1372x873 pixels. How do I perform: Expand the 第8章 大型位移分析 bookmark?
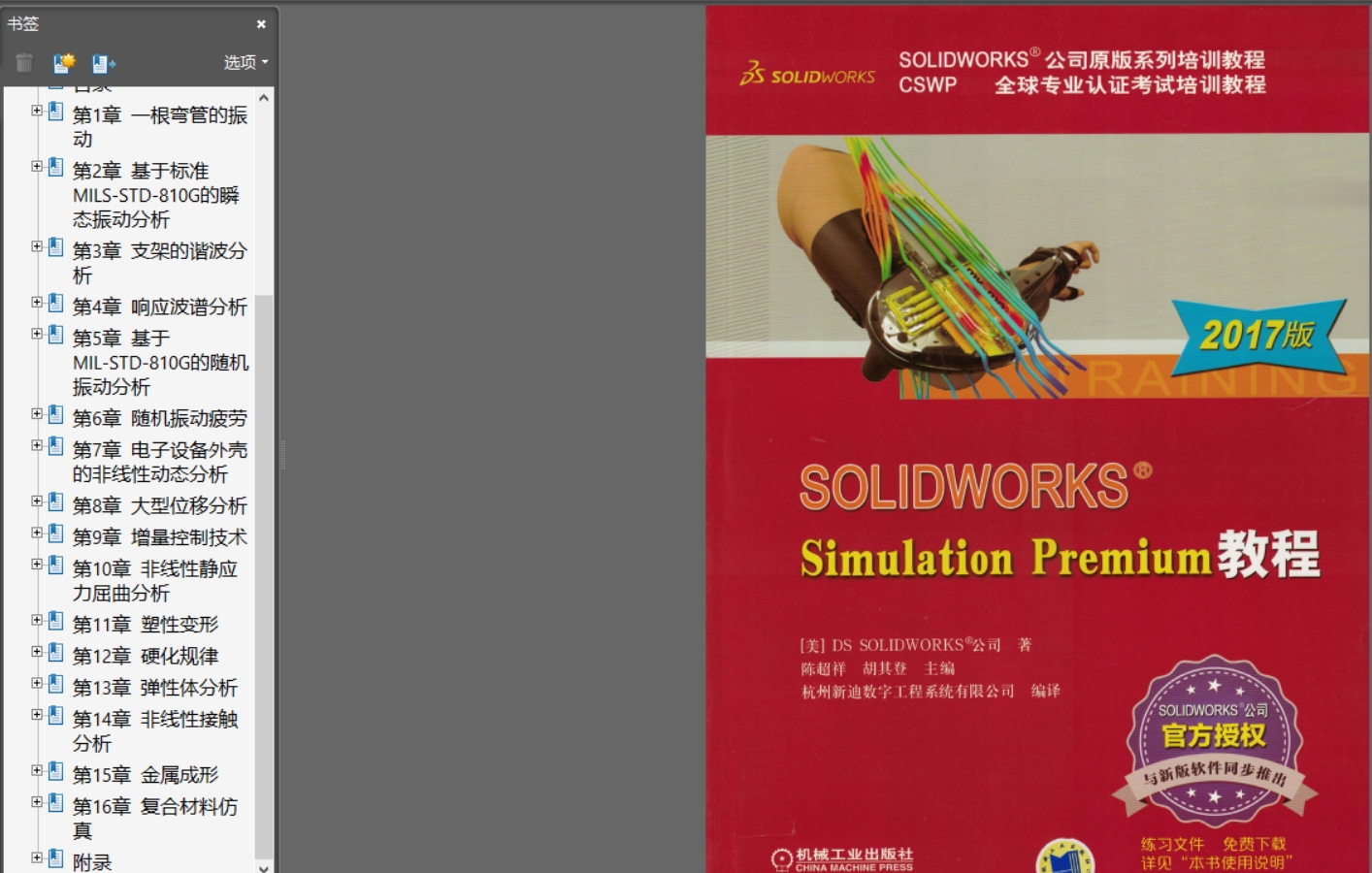37,501
